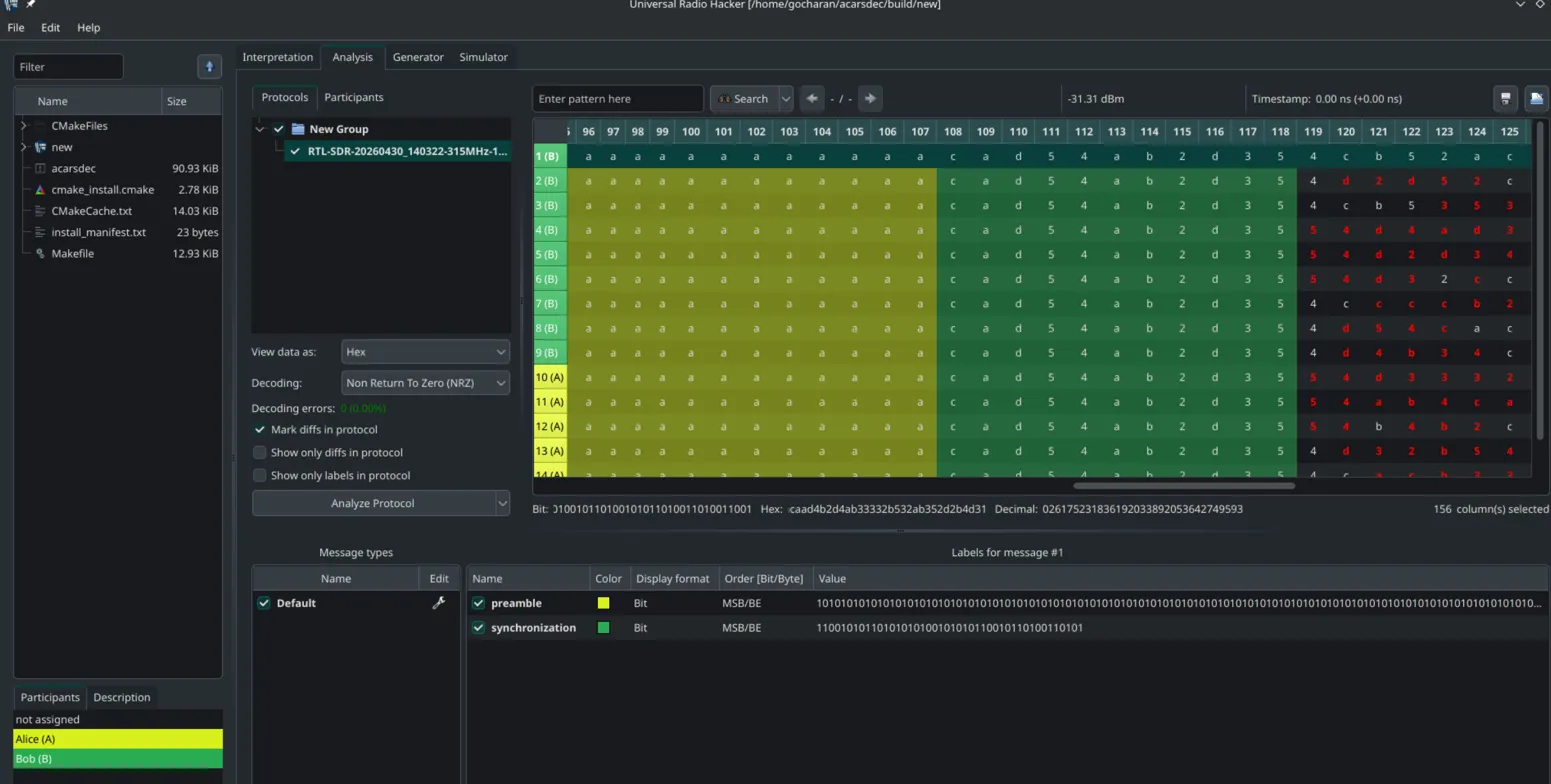Open the Edit menu
Image resolution: width=1551 pixels, height=784 pixels.
click(x=50, y=27)
